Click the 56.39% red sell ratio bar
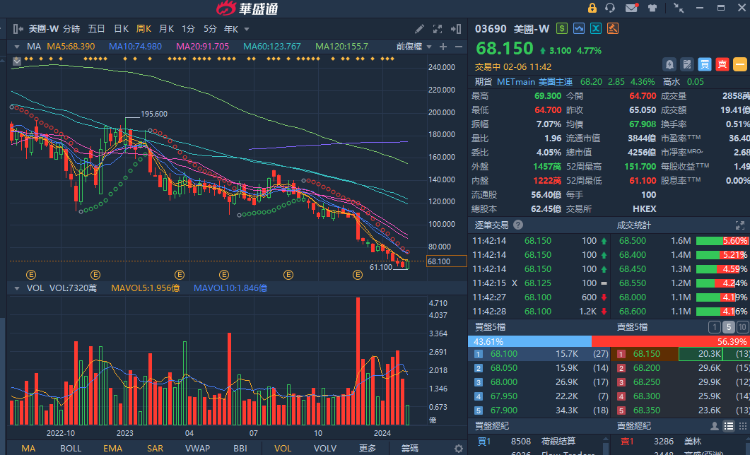 coord(671,341)
